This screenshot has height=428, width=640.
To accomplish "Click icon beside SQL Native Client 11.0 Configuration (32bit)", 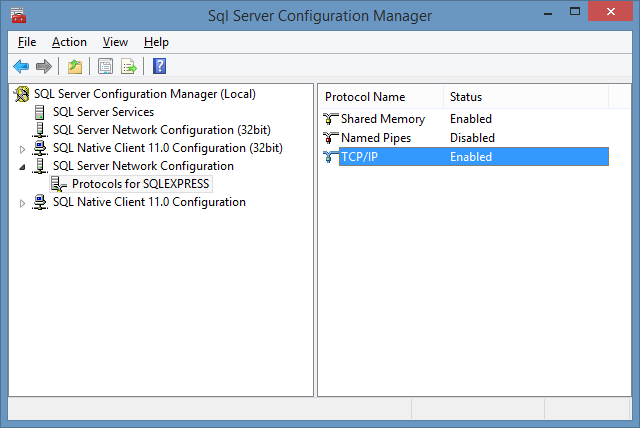I will coord(40,148).
